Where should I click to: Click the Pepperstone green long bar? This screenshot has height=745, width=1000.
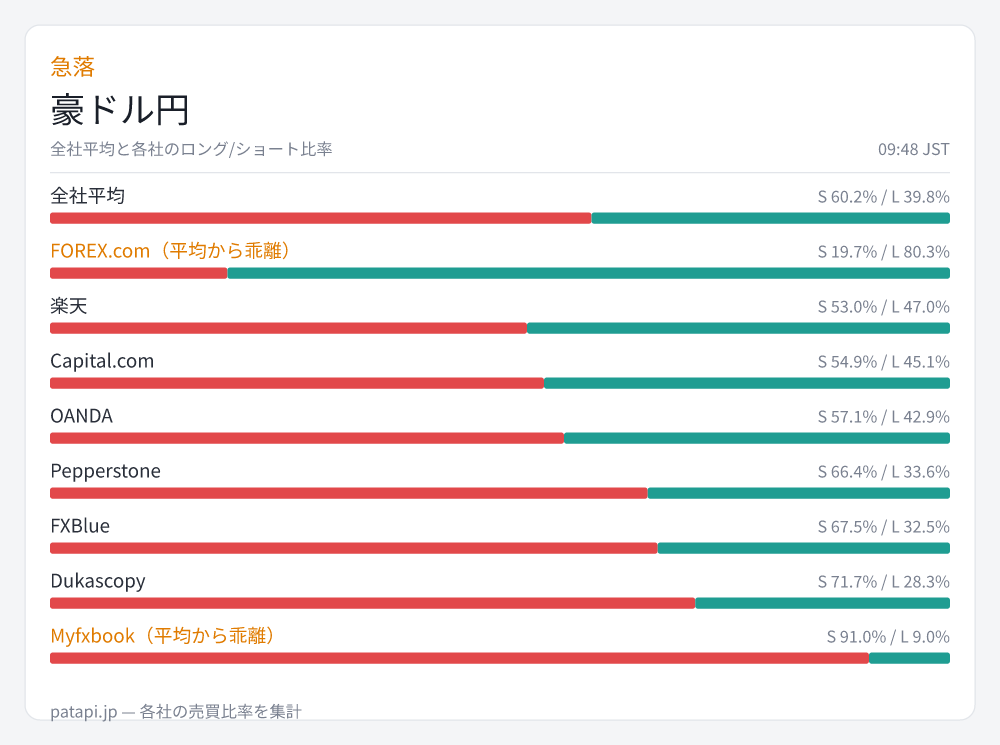click(x=799, y=493)
